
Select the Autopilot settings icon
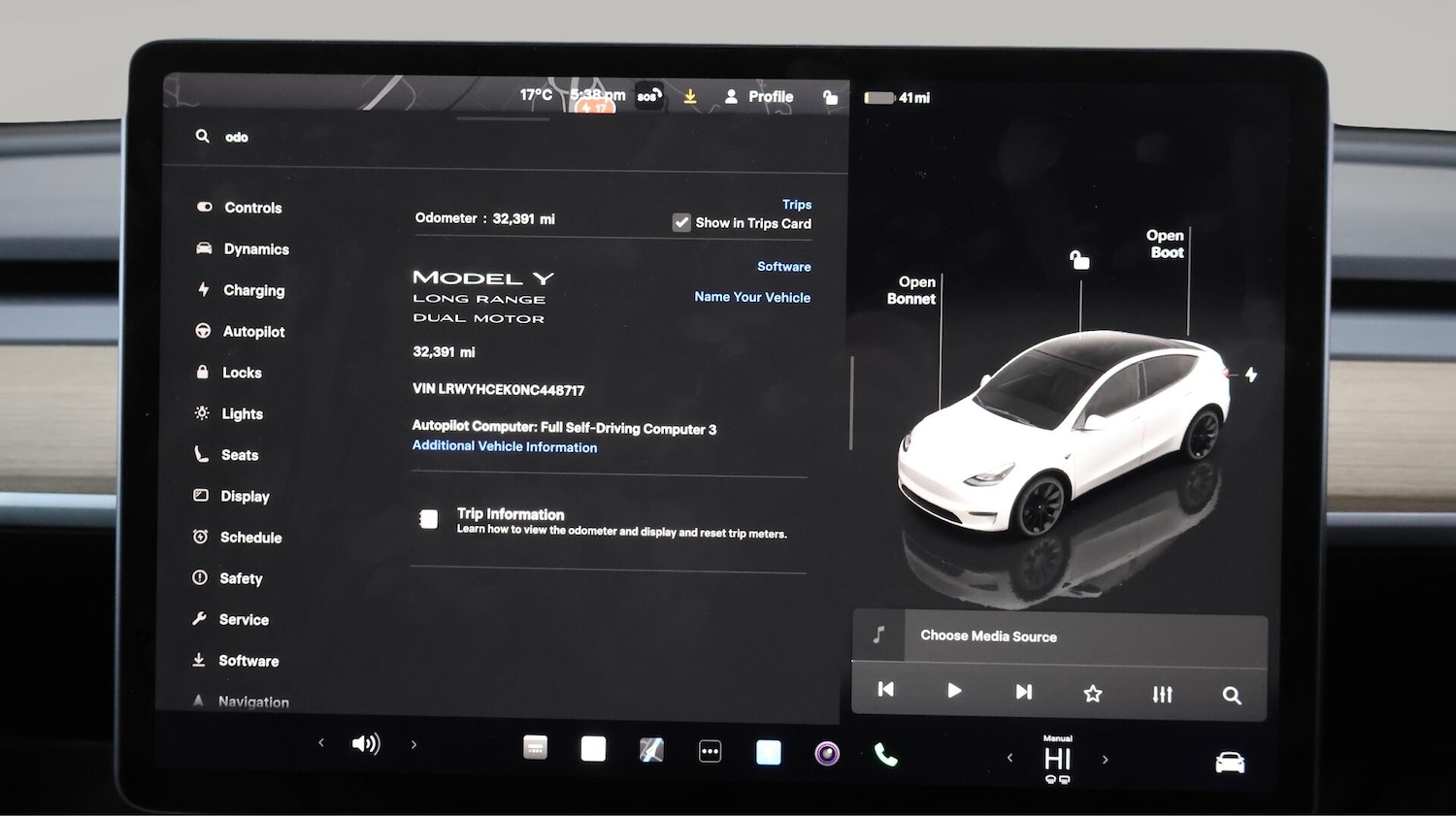(202, 331)
